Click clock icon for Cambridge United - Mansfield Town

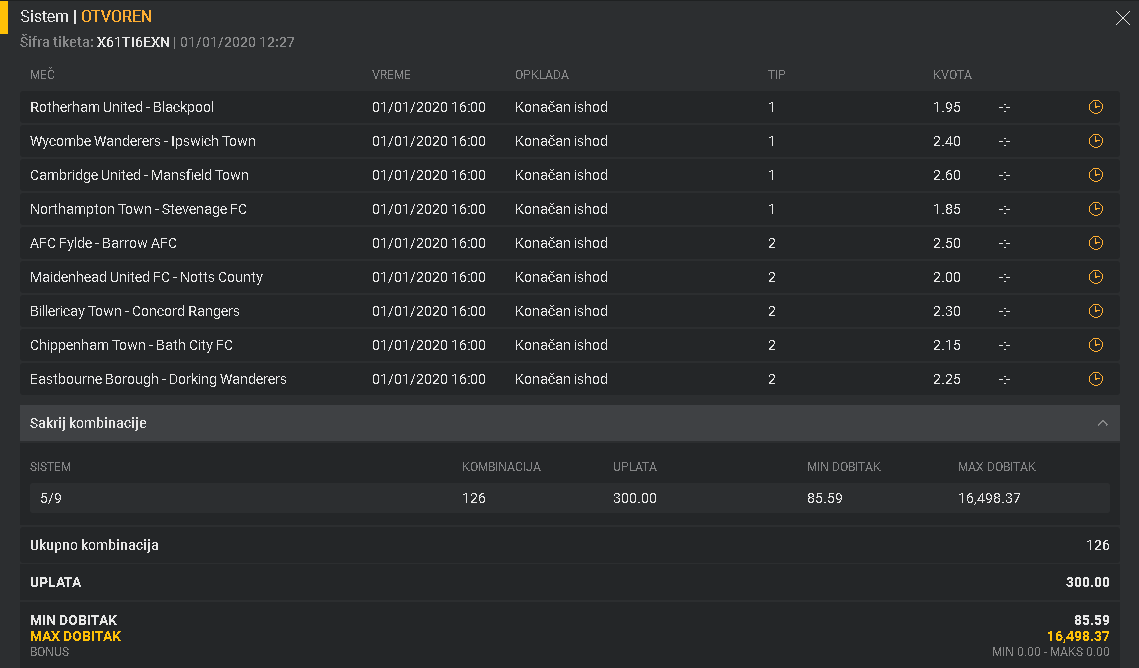coord(1095,175)
